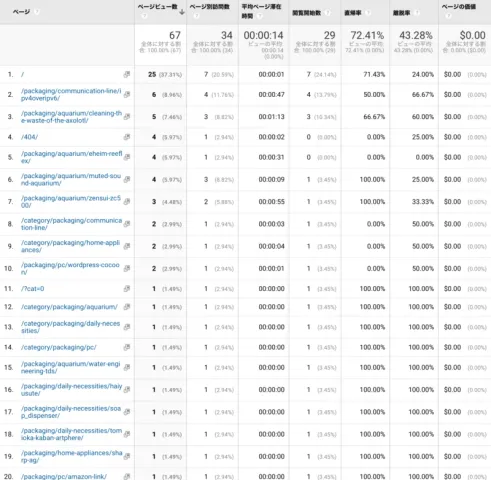Open external link icon for eheim-reeflex page
The height and width of the screenshot is (480, 491).
[x=127, y=157]
